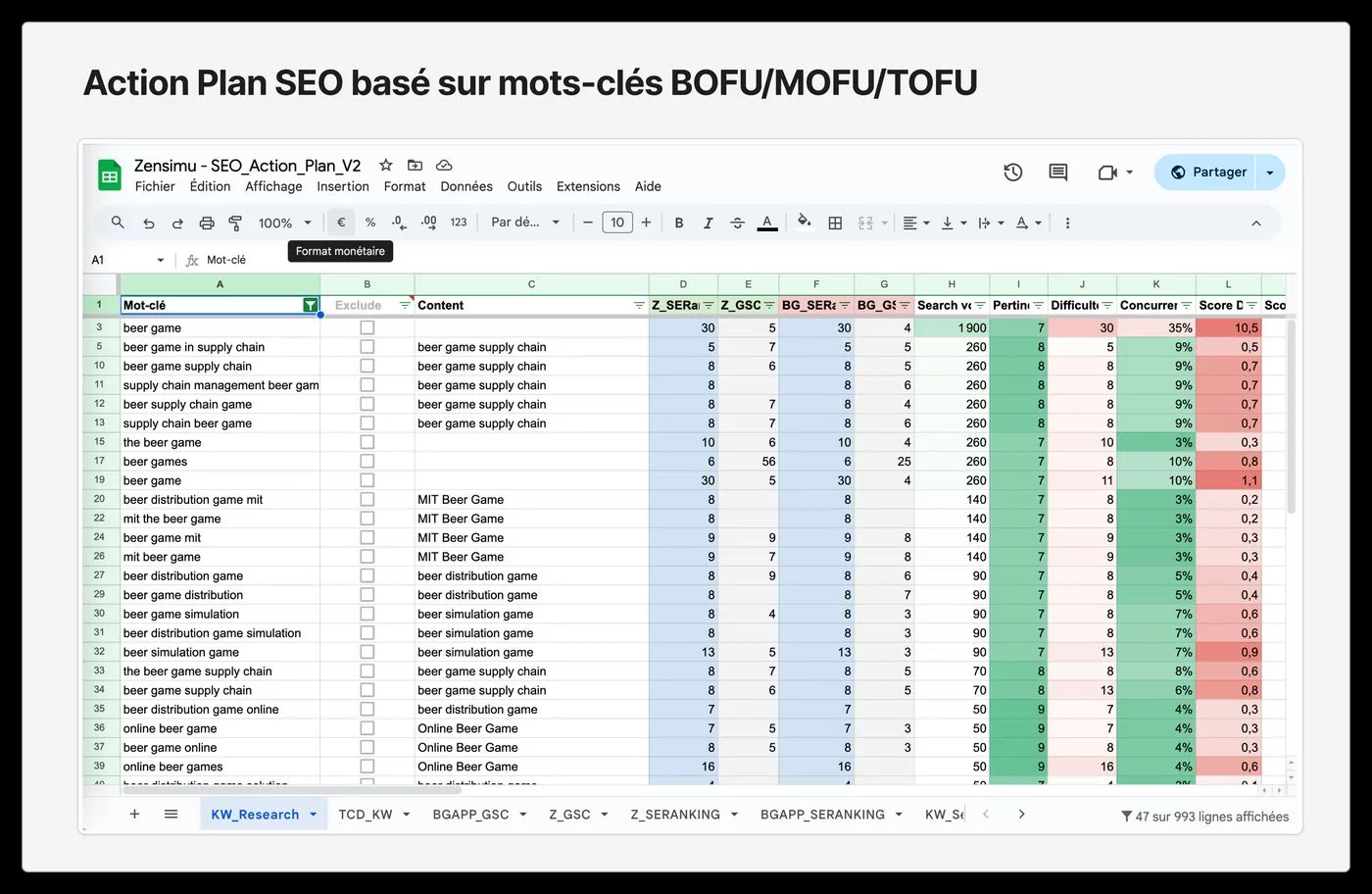The height and width of the screenshot is (894, 1372).
Task: Open version history clock icon
Action: click(x=1013, y=173)
